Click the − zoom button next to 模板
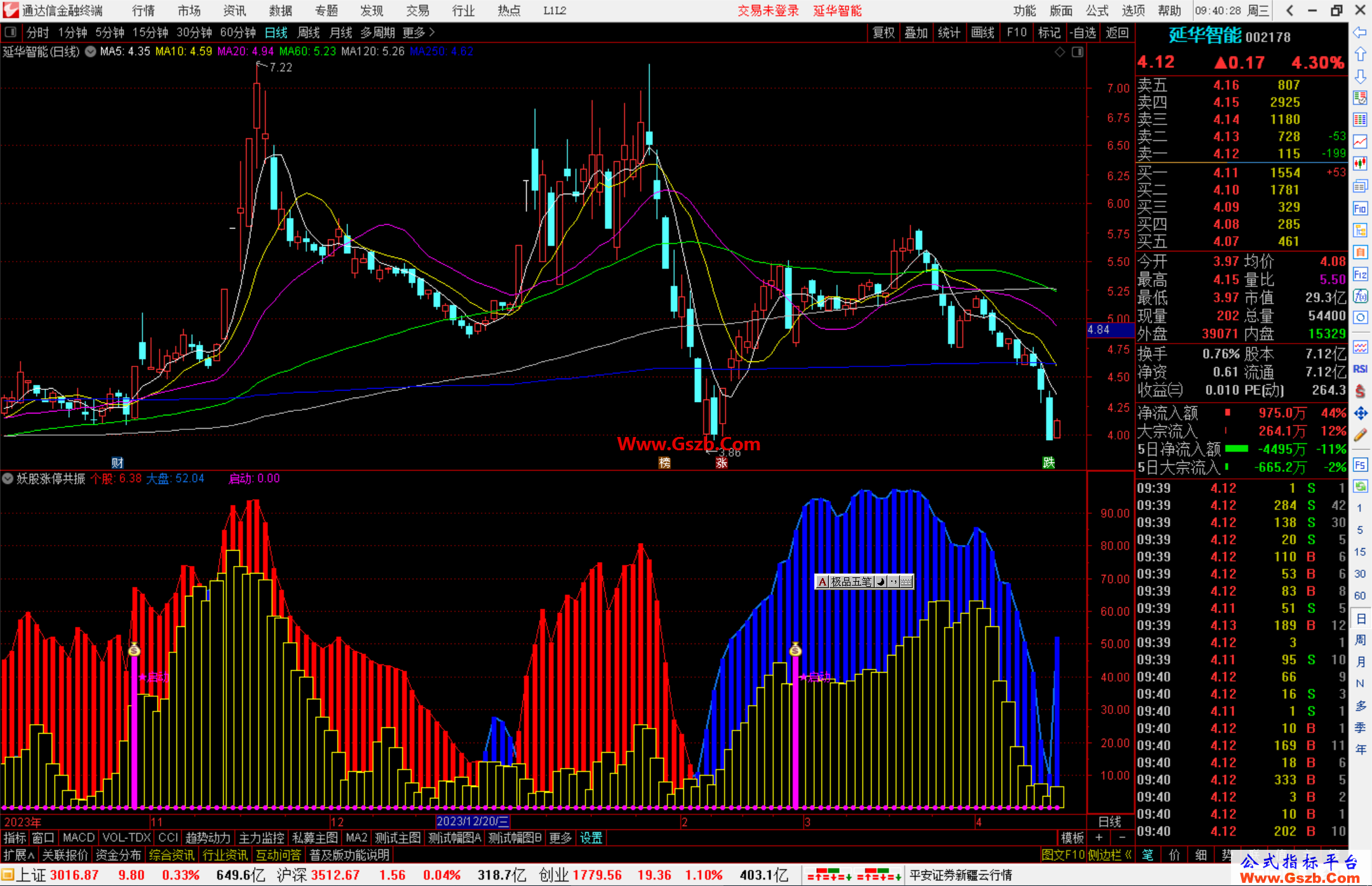This screenshot has height=886, width=1372. 1122,838
